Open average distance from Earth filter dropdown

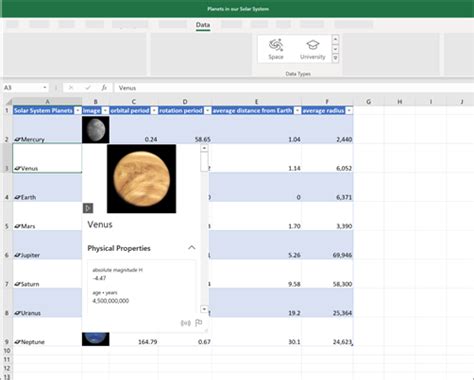297,111
